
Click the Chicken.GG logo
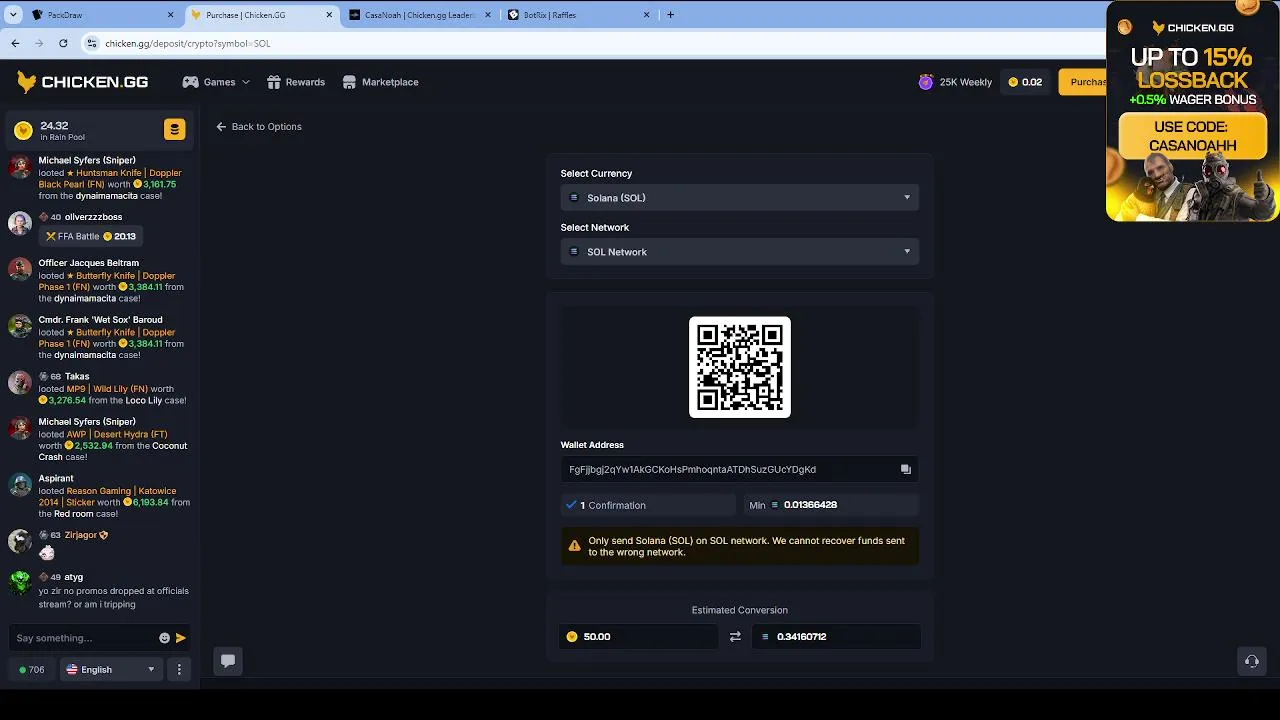pos(82,82)
